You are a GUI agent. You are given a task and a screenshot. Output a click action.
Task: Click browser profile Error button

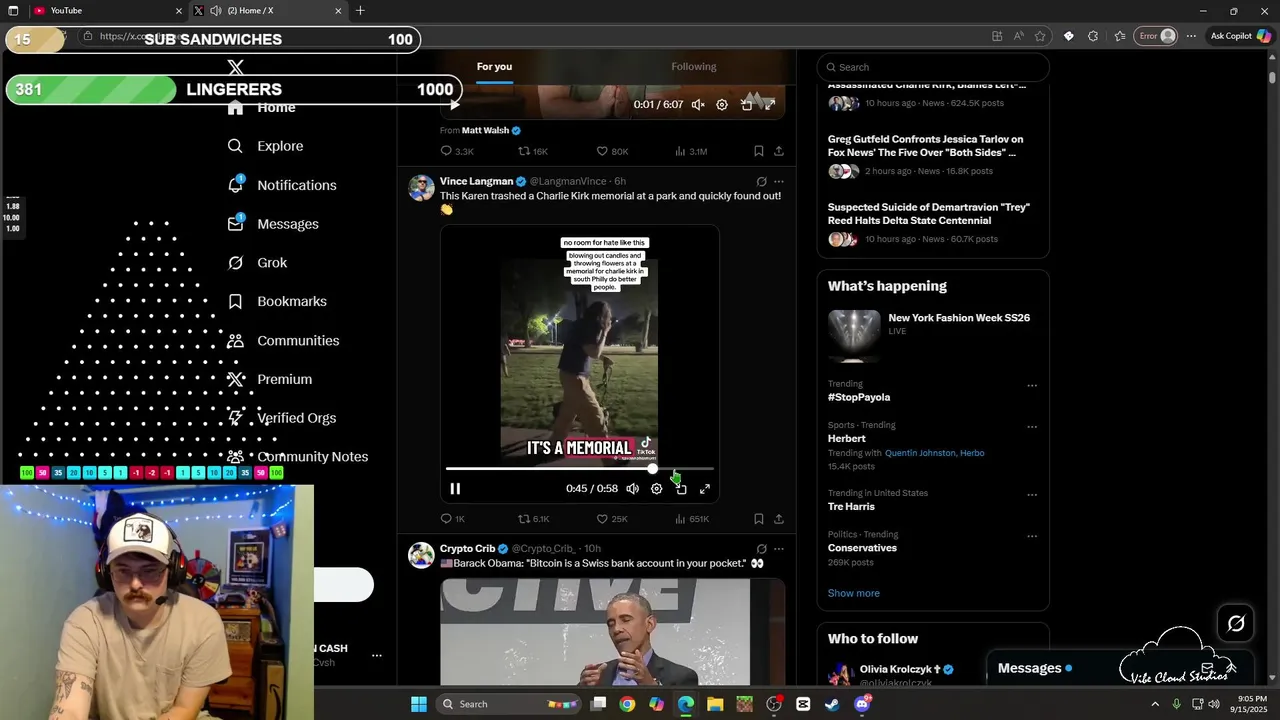(1158, 36)
